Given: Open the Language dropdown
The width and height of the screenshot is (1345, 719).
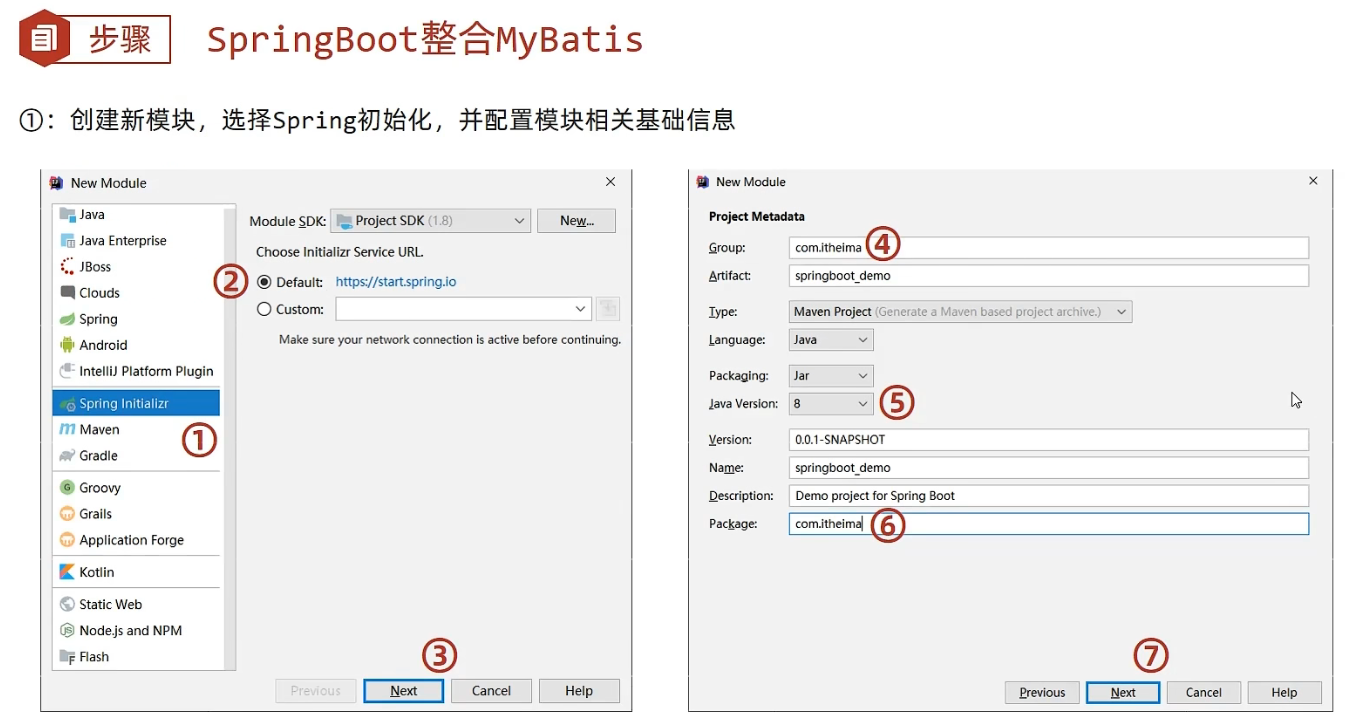Looking at the screenshot, I should point(831,340).
